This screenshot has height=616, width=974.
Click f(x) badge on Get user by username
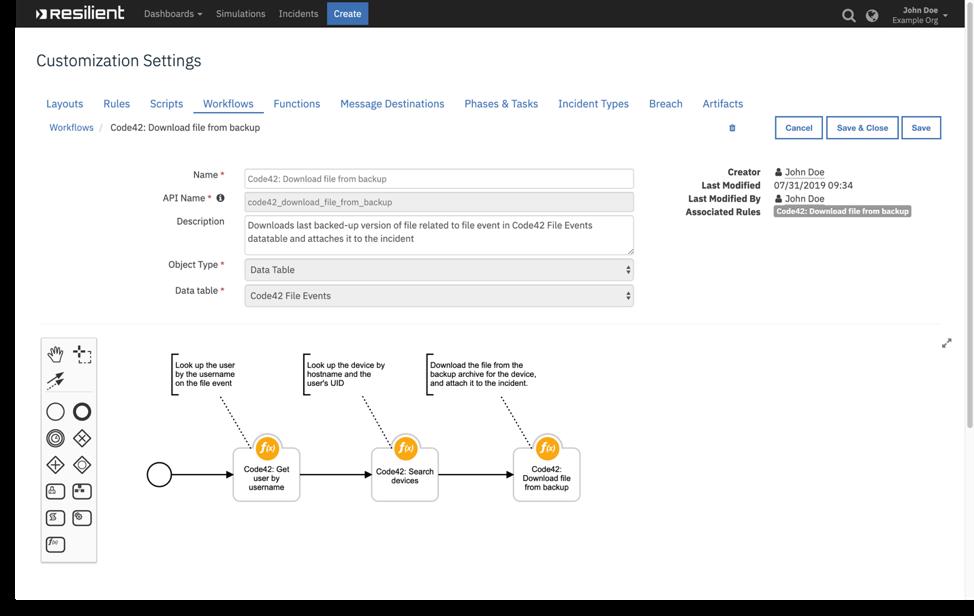point(267,447)
